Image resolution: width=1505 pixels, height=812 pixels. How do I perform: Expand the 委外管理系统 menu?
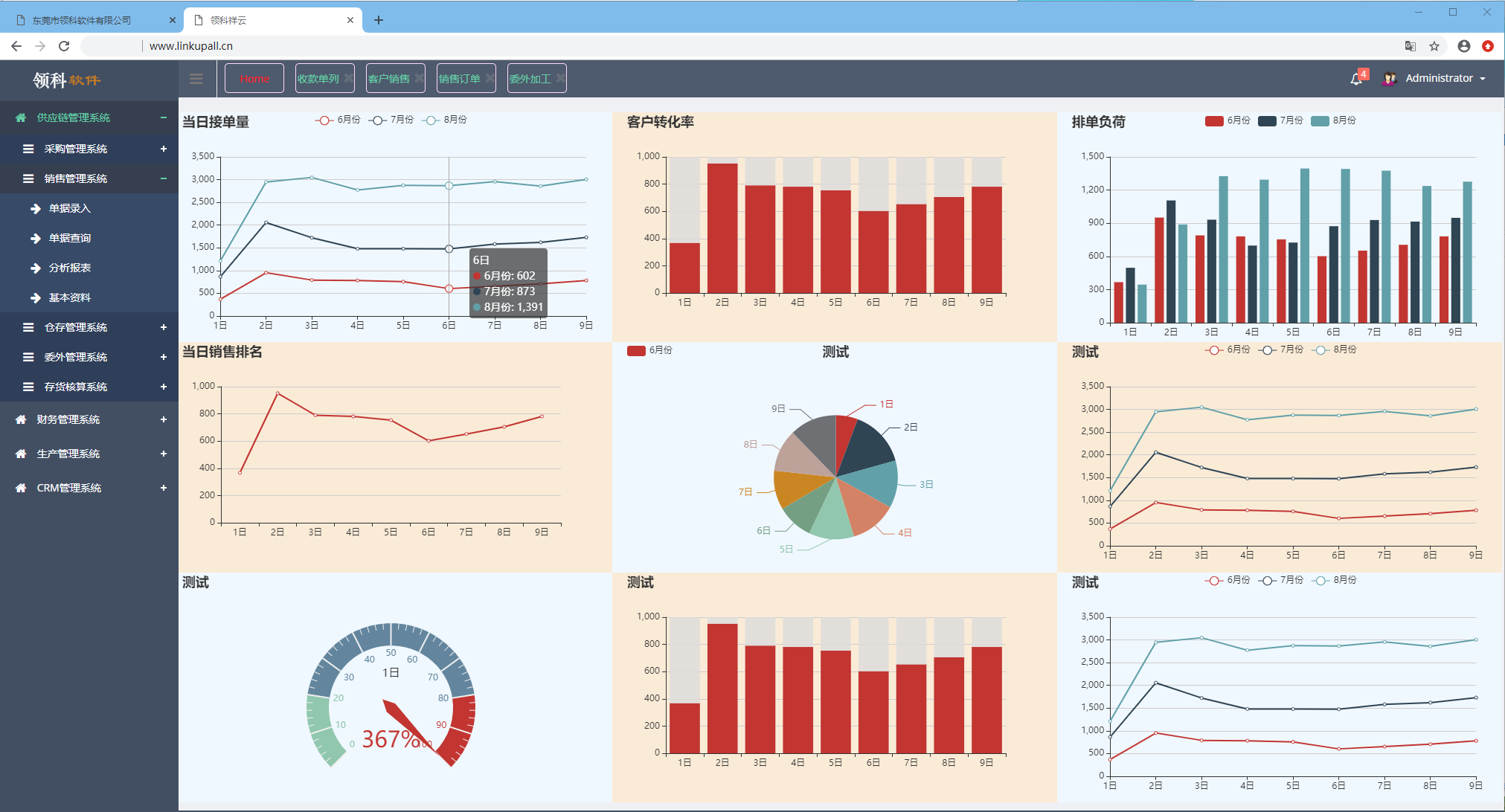click(x=163, y=357)
